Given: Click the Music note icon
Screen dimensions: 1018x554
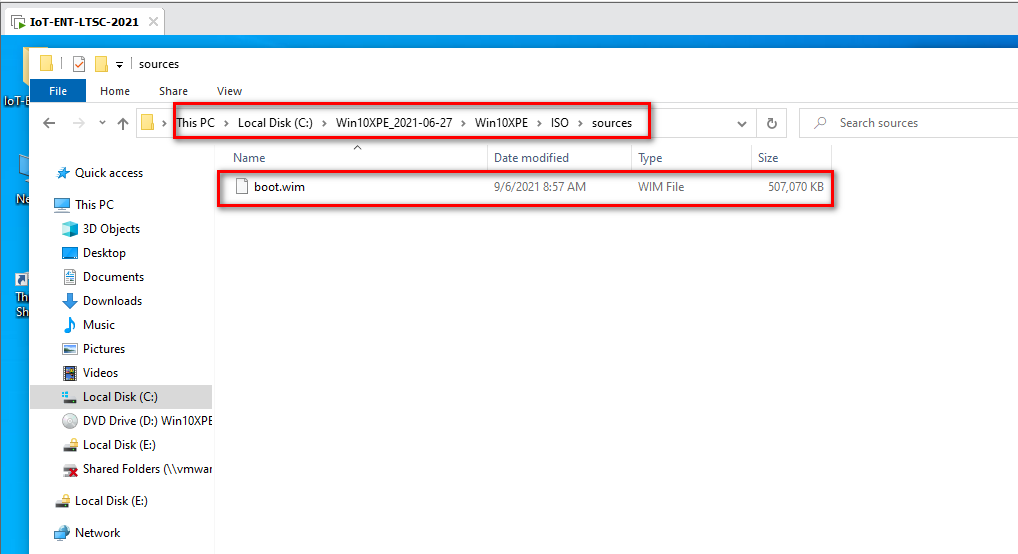Looking at the screenshot, I should click(x=69, y=325).
